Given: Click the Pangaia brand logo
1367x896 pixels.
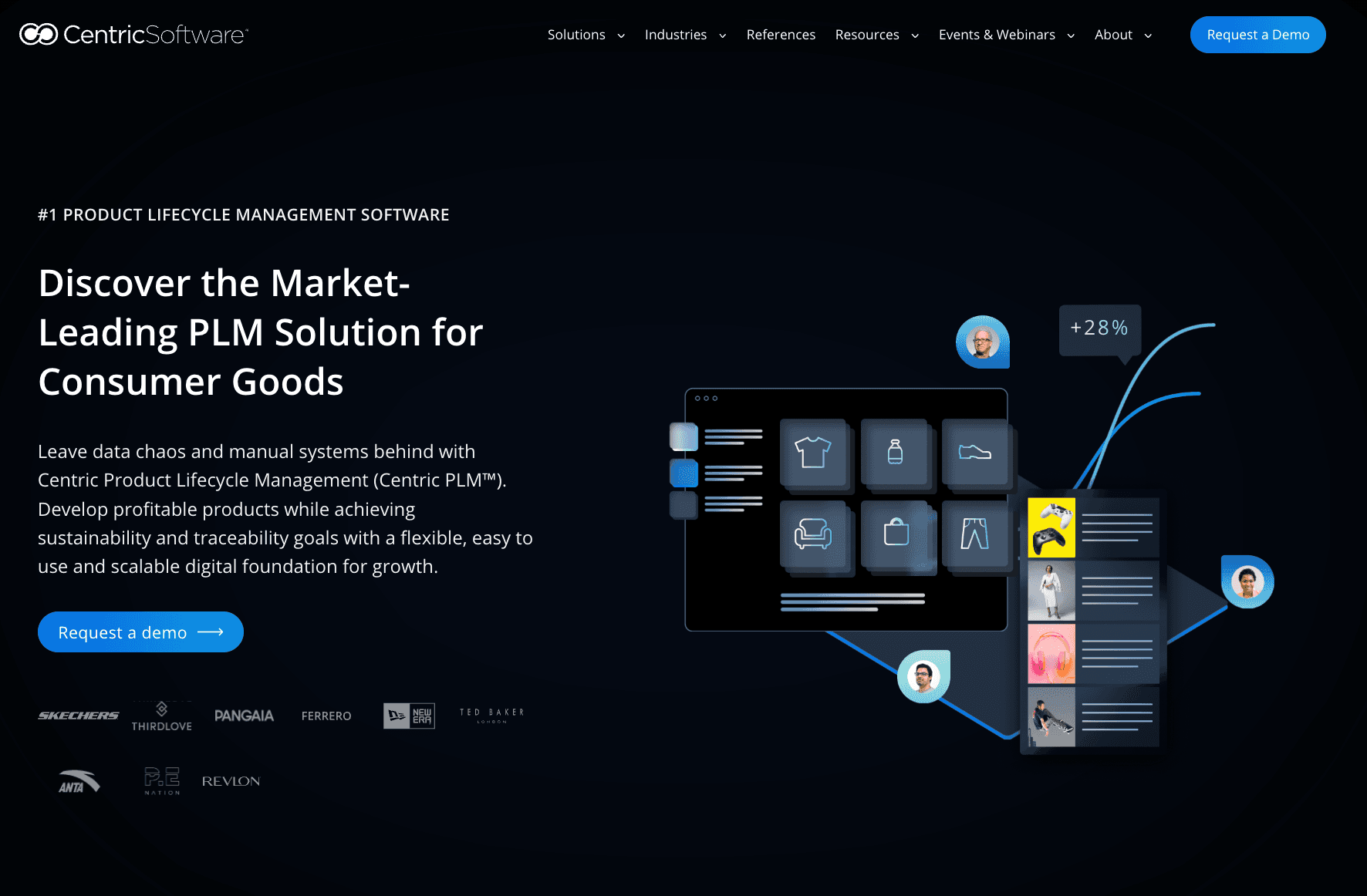Looking at the screenshot, I should 245,716.
